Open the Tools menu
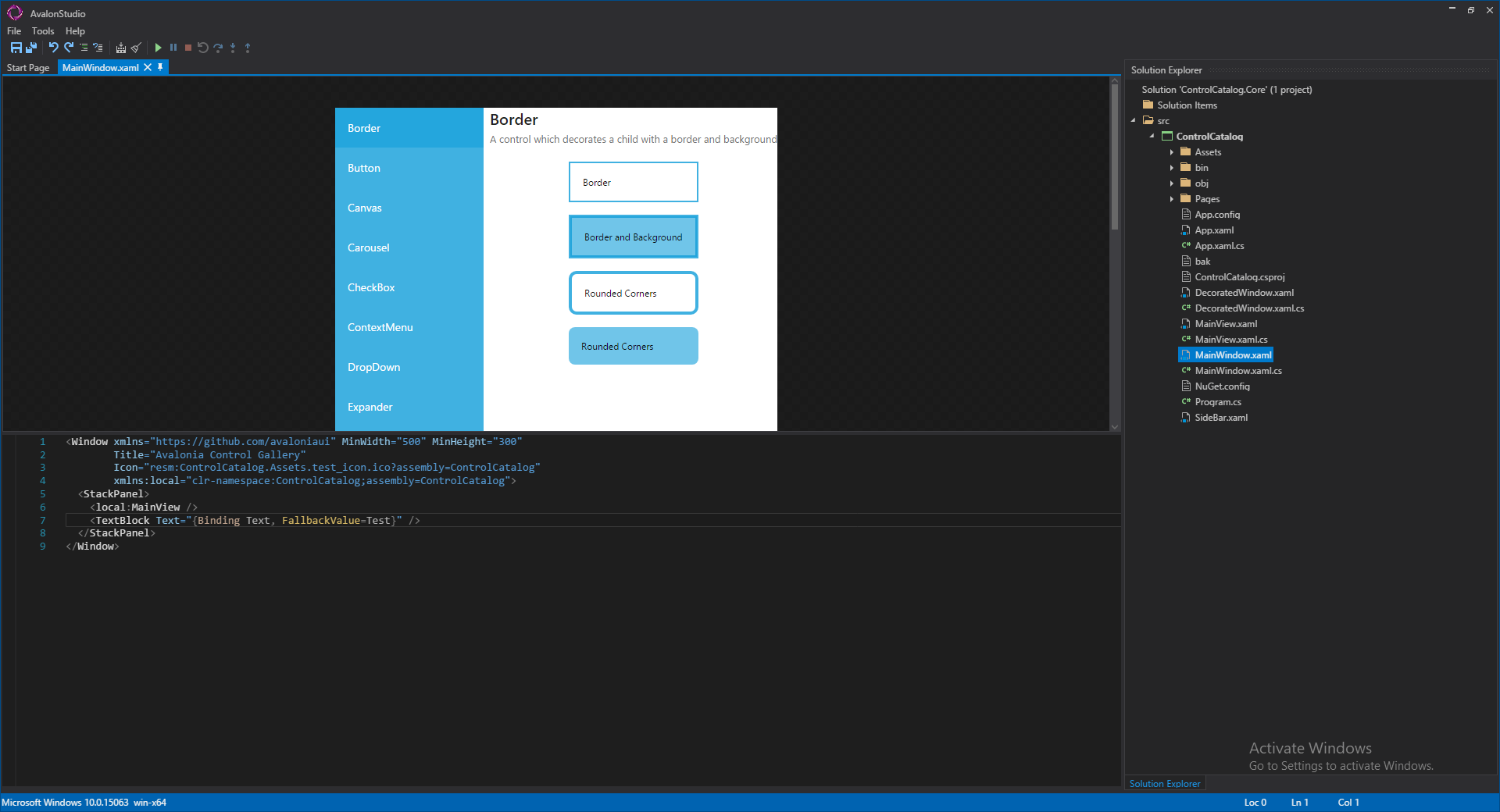This screenshot has height=812, width=1500. tap(43, 31)
